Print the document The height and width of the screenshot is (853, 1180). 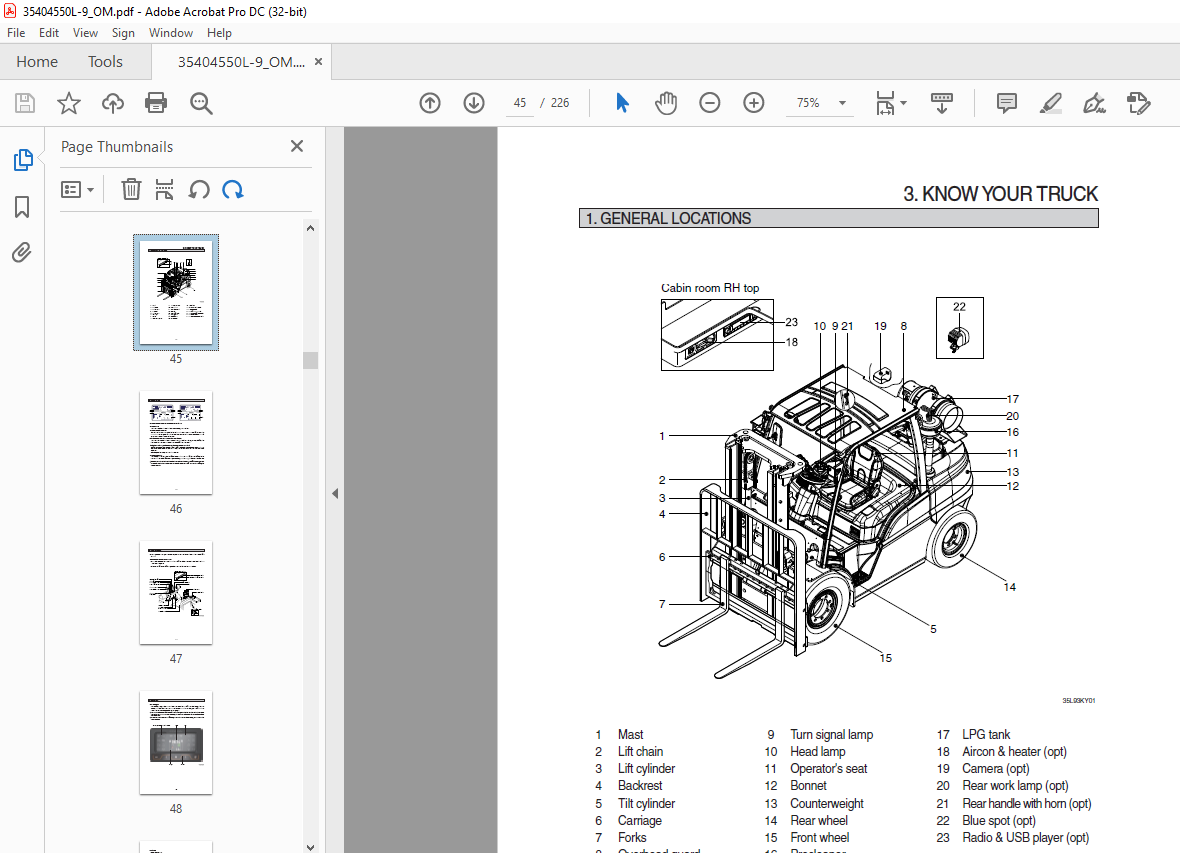point(156,103)
